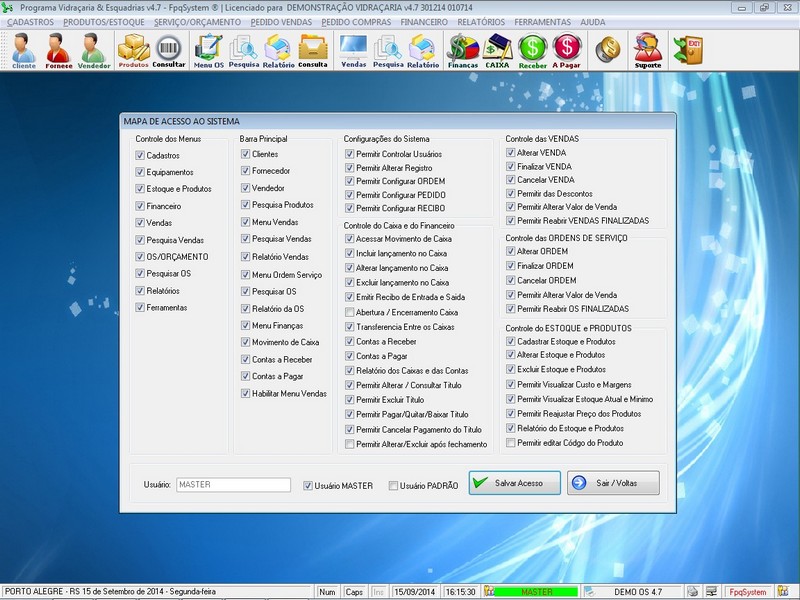This screenshot has width=800, height=600.
Task: Click the Fornece supplier toolbar icon
Action: coord(58,49)
